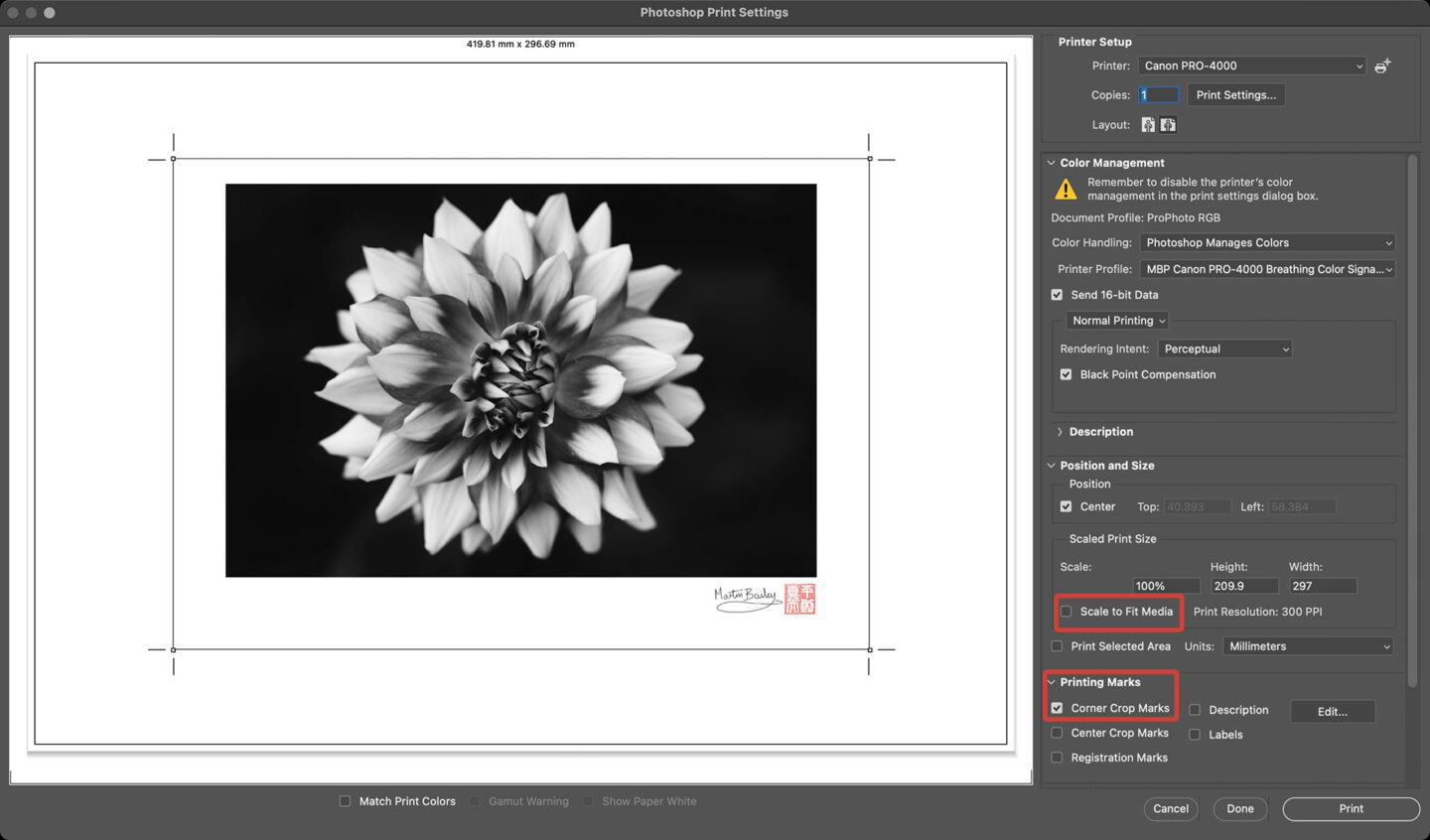Expand the Description section

click(x=1060, y=432)
